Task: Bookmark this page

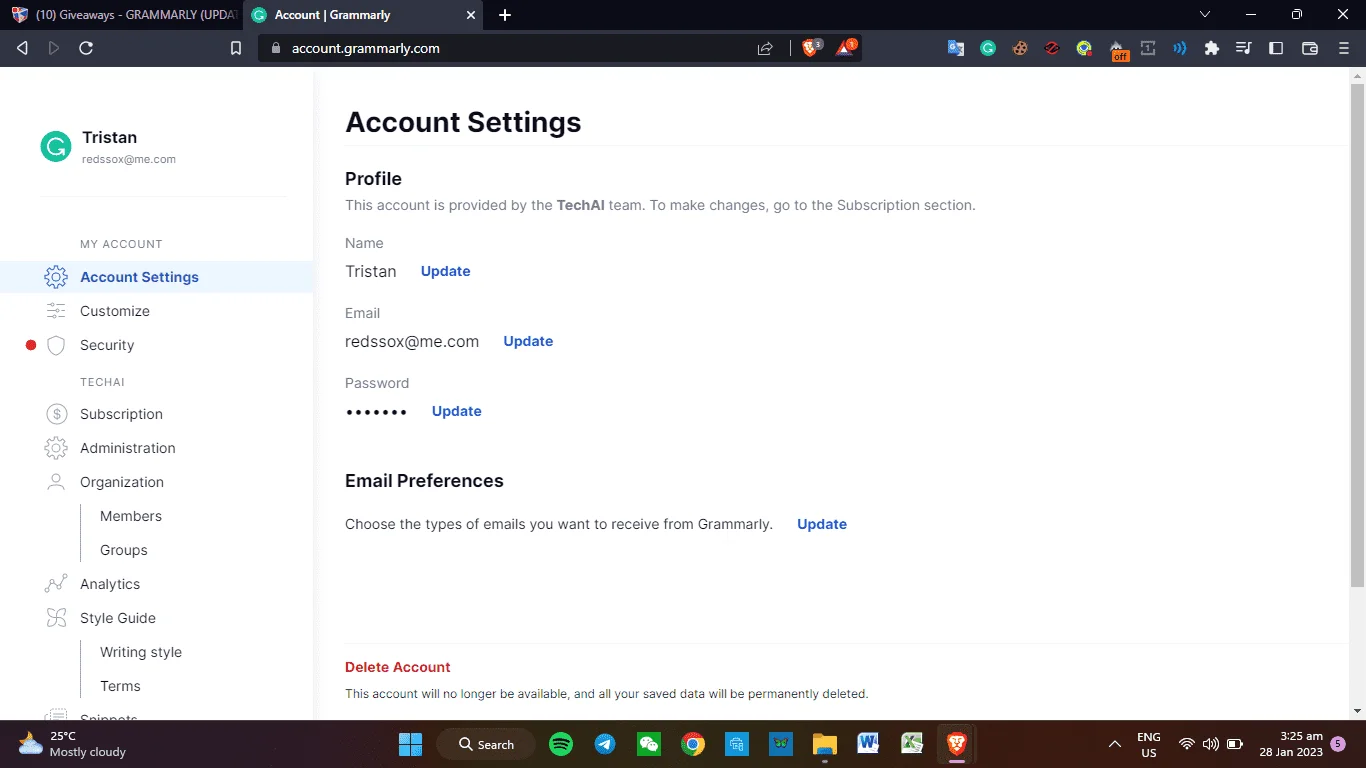Action: 236,48
